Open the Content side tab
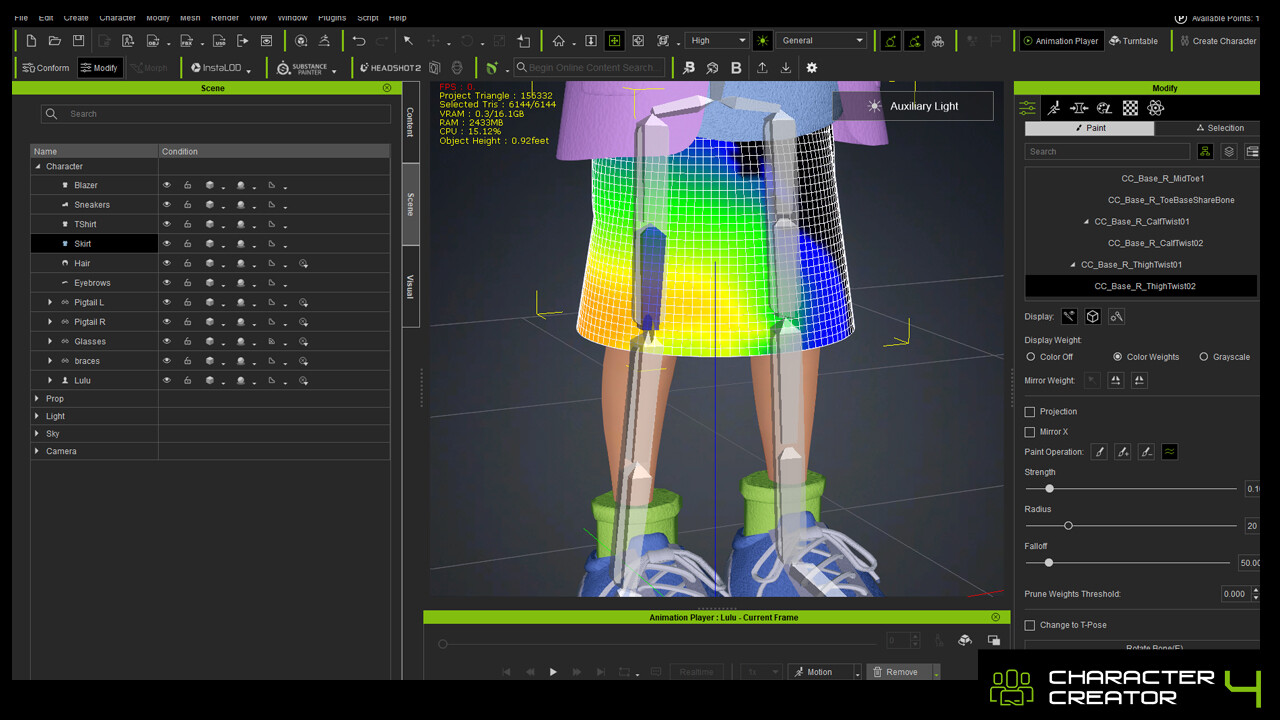This screenshot has height=720, width=1280. coord(410,122)
